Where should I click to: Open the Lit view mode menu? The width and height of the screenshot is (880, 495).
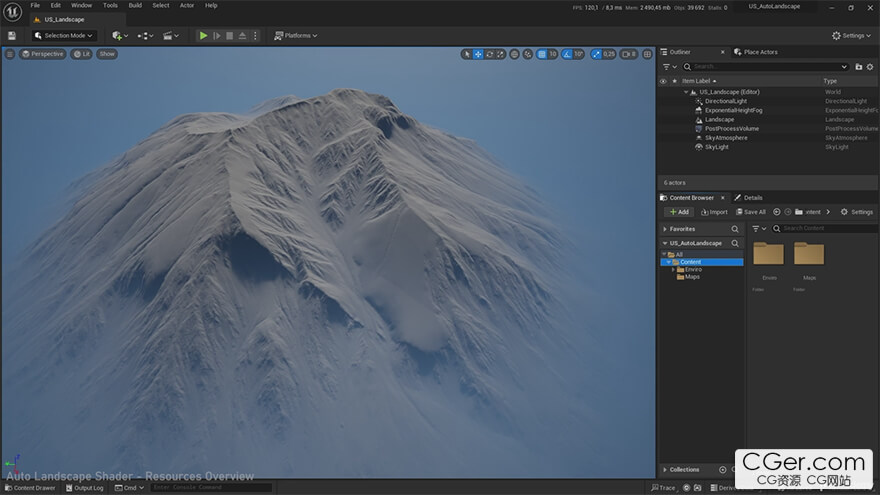82,54
